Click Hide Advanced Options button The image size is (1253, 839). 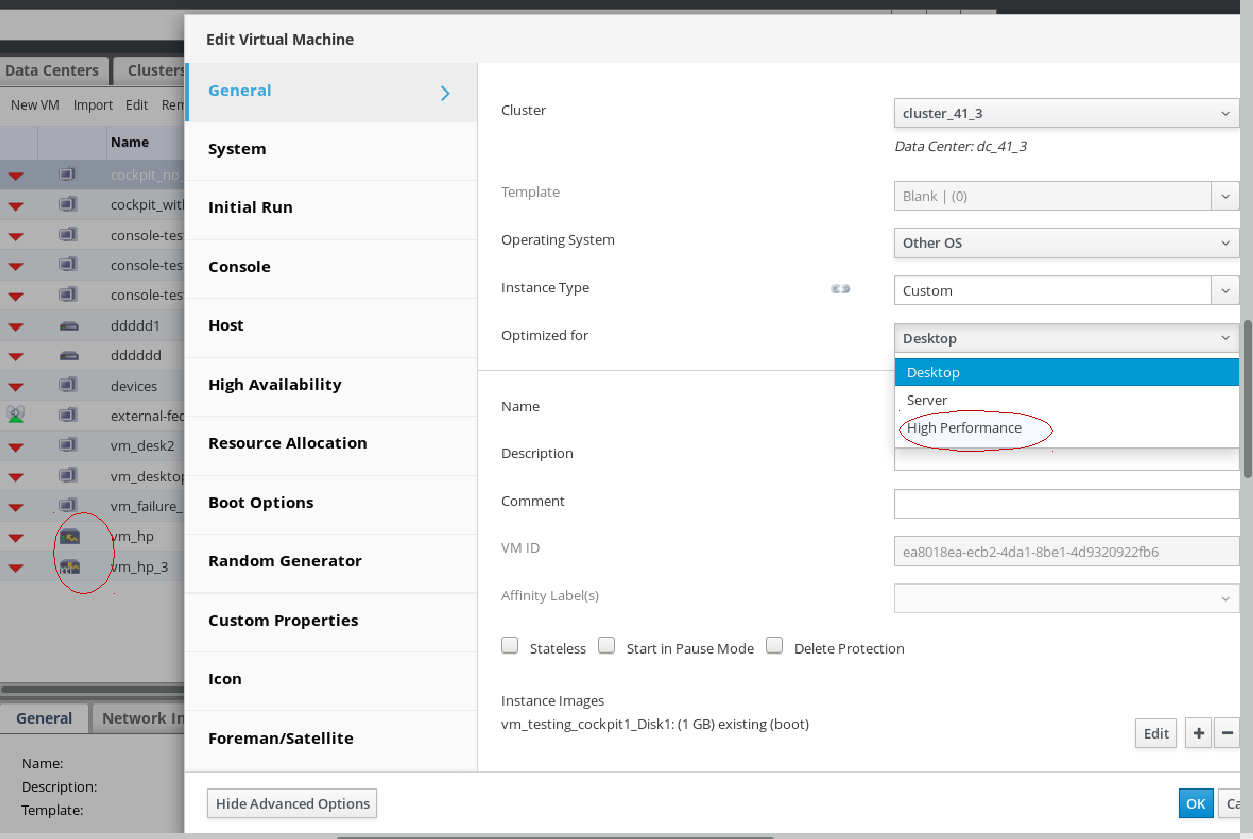pos(292,803)
